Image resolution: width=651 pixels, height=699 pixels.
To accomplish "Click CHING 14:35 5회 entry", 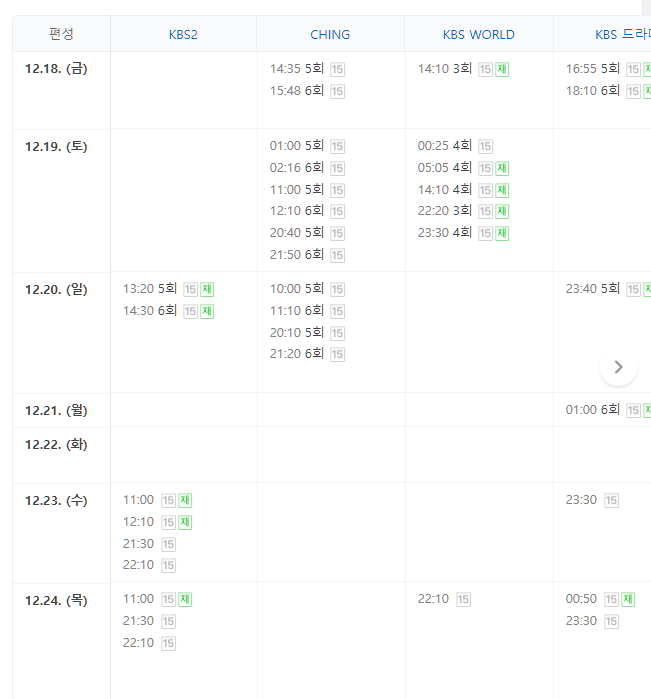I will click(x=297, y=69).
